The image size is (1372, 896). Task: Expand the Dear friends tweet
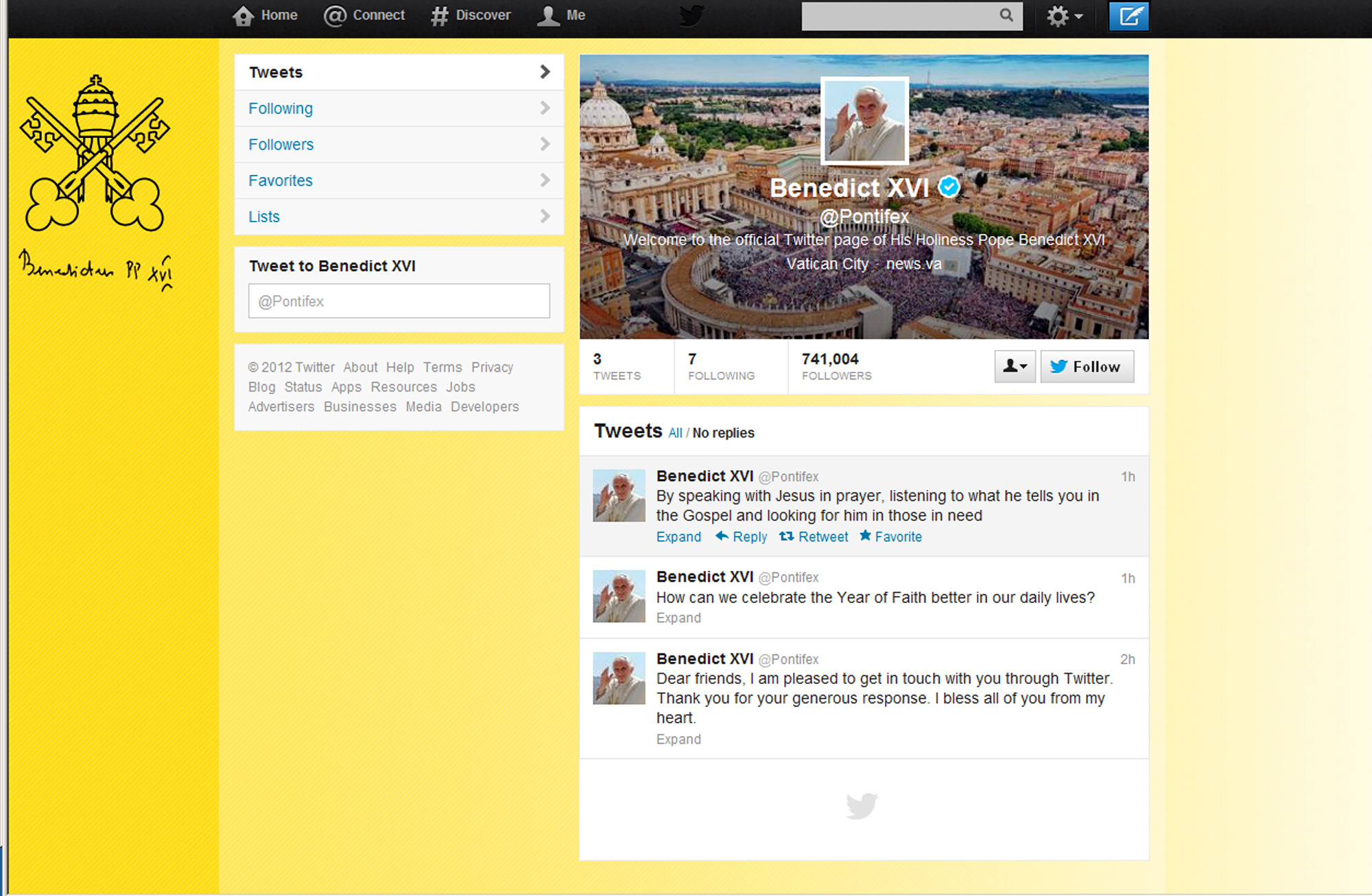point(678,739)
